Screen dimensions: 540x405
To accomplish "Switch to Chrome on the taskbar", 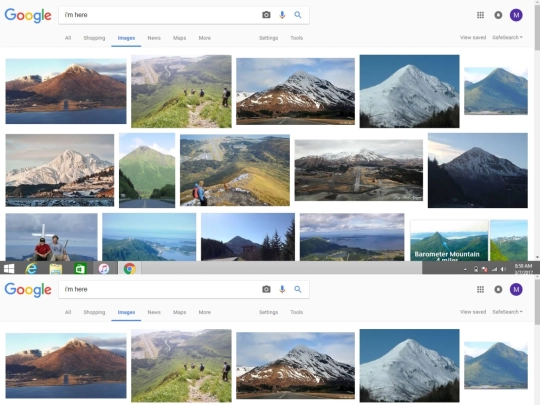I will pyautogui.click(x=129, y=268).
